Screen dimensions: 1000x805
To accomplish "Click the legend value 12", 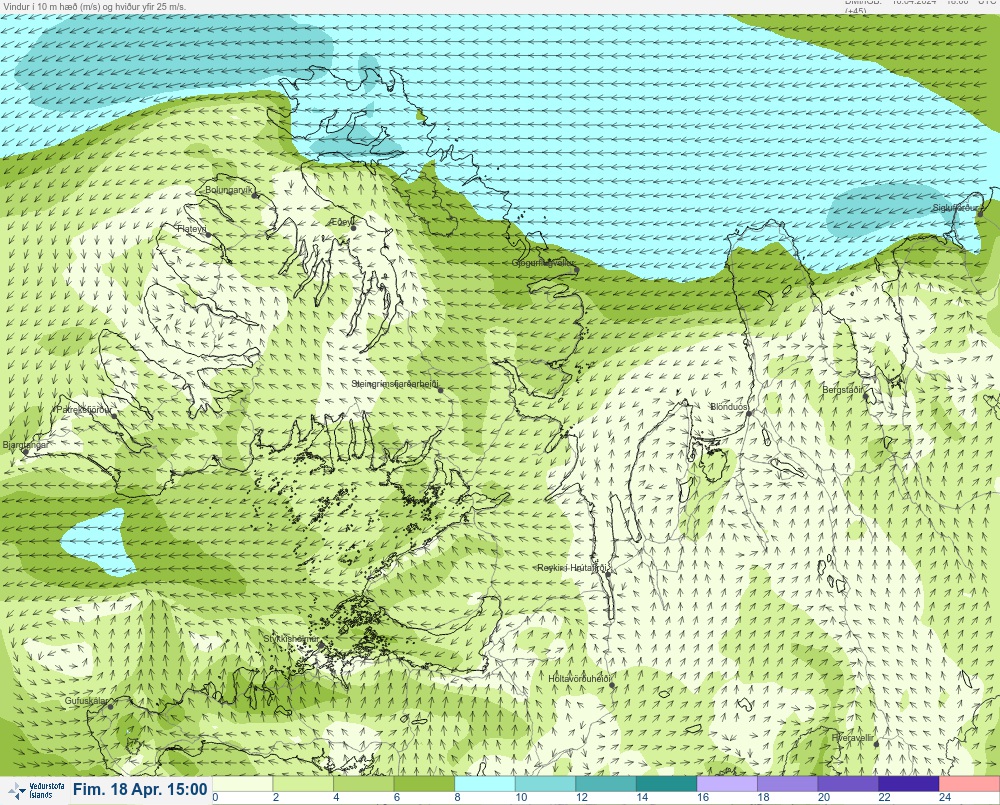I will (581, 797).
